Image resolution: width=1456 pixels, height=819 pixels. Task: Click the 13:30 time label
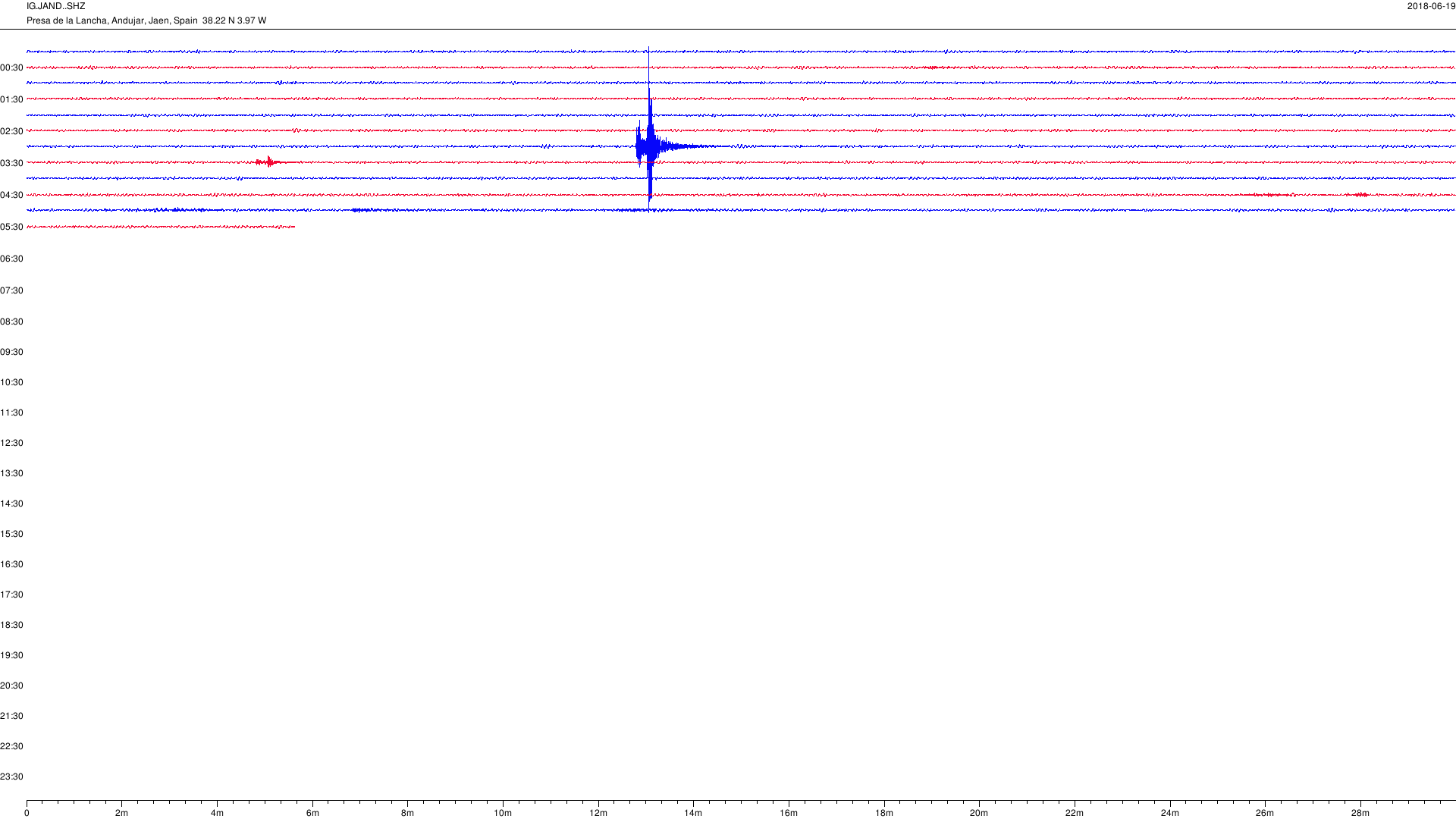[11, 473]
